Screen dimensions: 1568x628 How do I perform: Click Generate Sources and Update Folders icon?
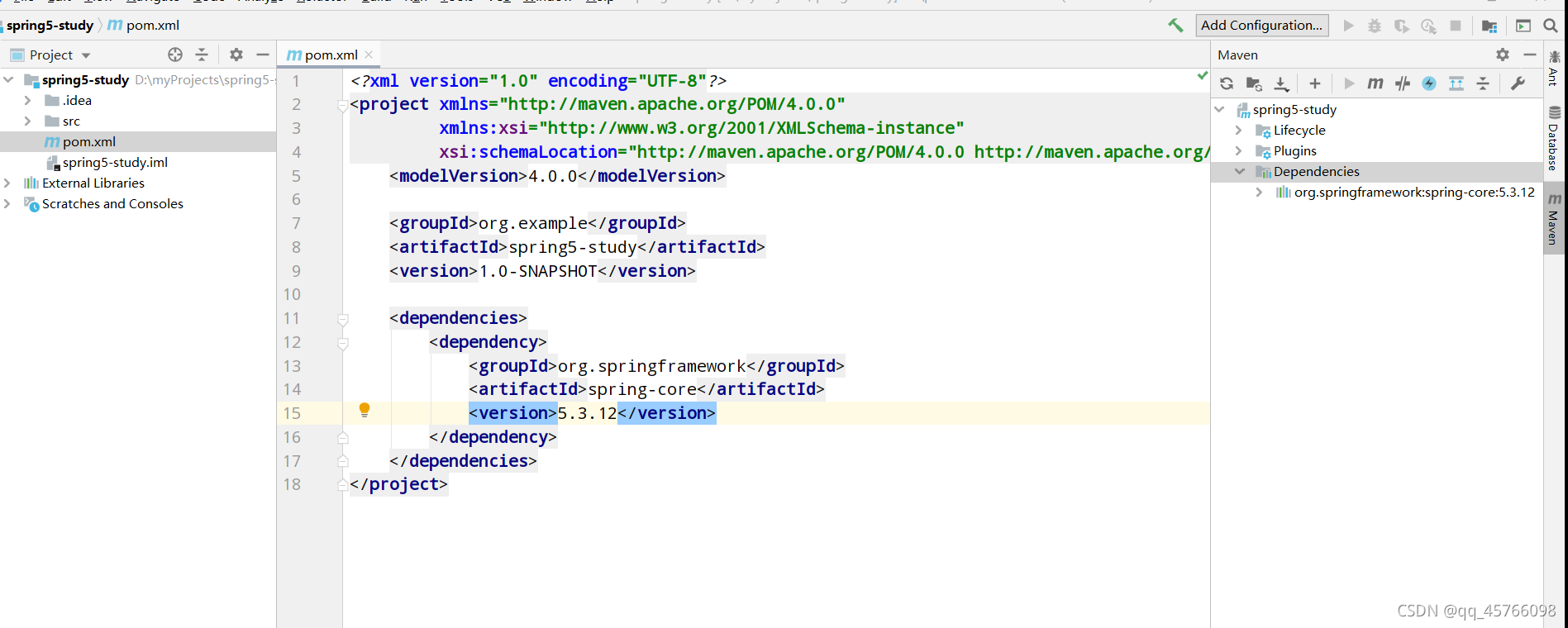1254,83
